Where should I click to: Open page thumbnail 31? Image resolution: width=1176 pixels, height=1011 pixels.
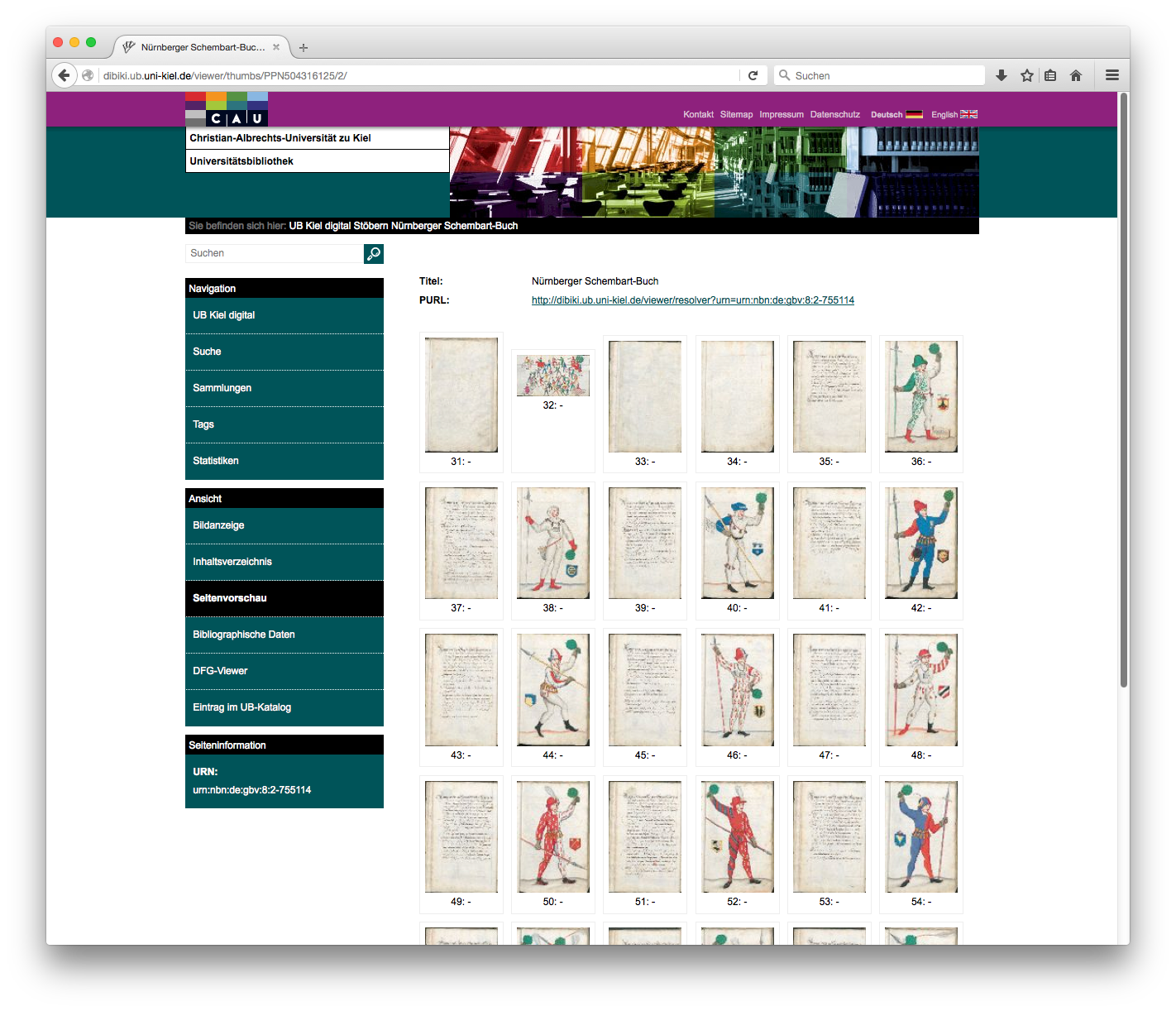[x=461, y=395]
